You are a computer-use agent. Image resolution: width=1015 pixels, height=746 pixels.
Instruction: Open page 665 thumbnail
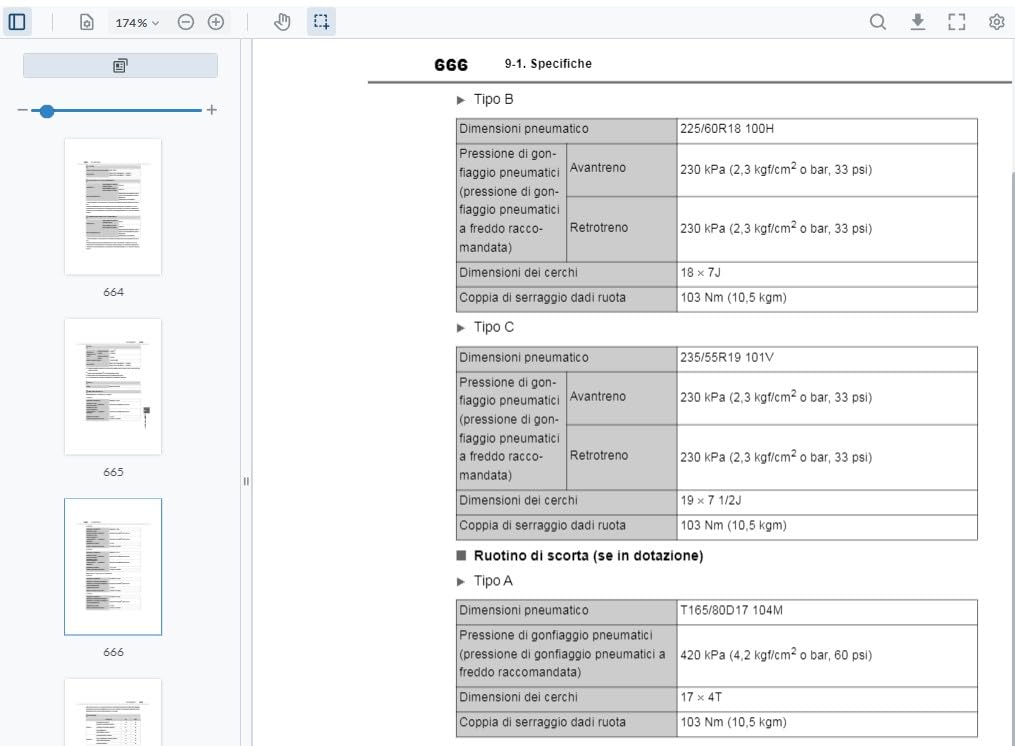coord(113,387)
